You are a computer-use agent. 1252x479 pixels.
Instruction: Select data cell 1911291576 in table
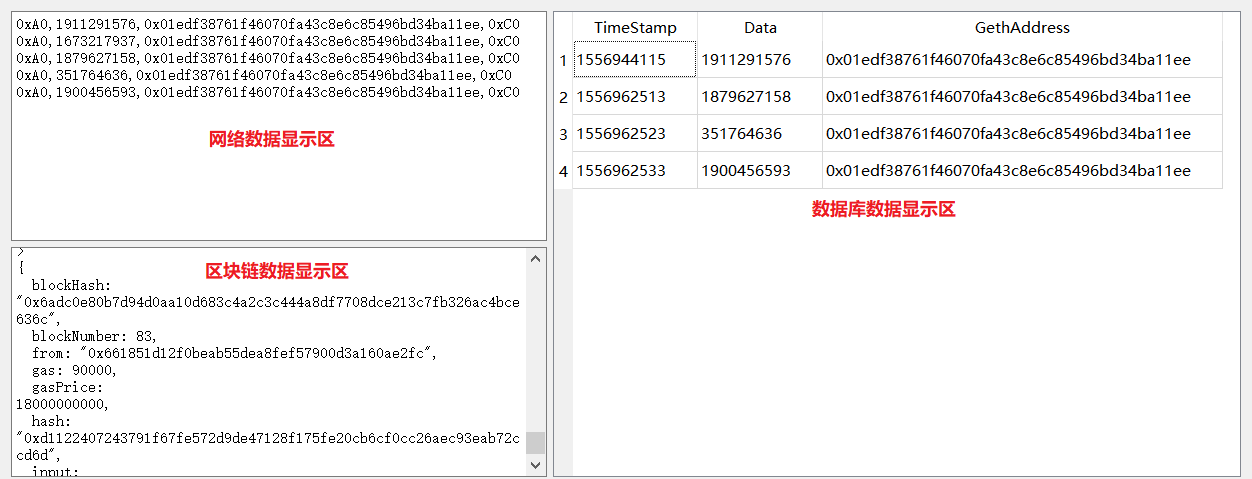pos(760,60)
